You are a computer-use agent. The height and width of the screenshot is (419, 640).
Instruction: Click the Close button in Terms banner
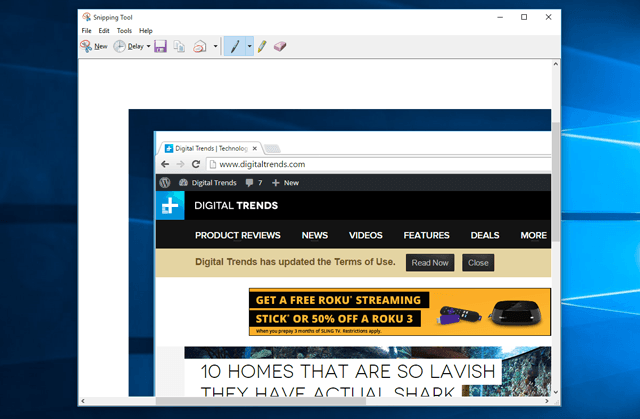pos(478,263)
